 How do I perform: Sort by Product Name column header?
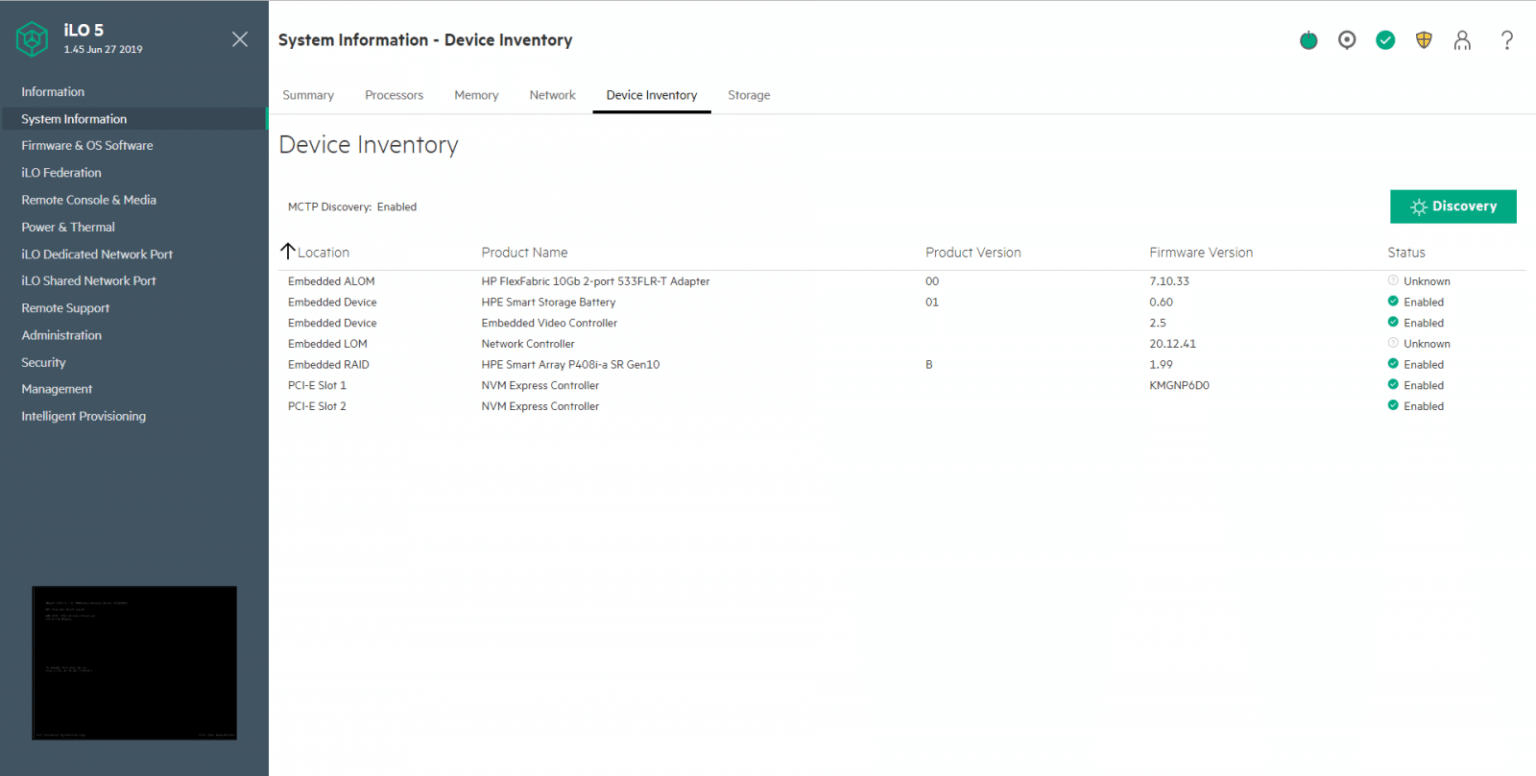tap(524, 252)
